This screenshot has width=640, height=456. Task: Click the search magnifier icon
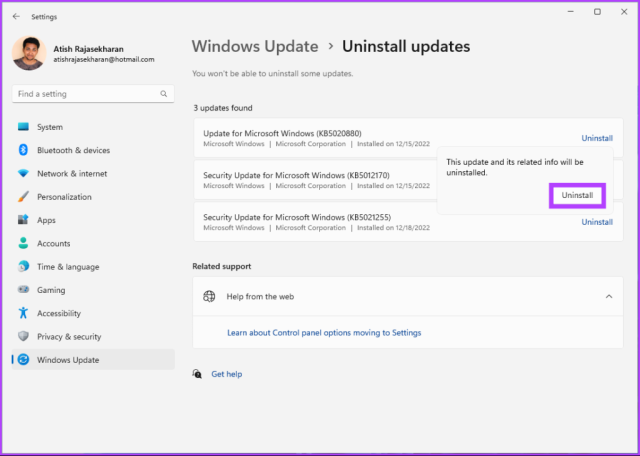[x=164, y=94]
